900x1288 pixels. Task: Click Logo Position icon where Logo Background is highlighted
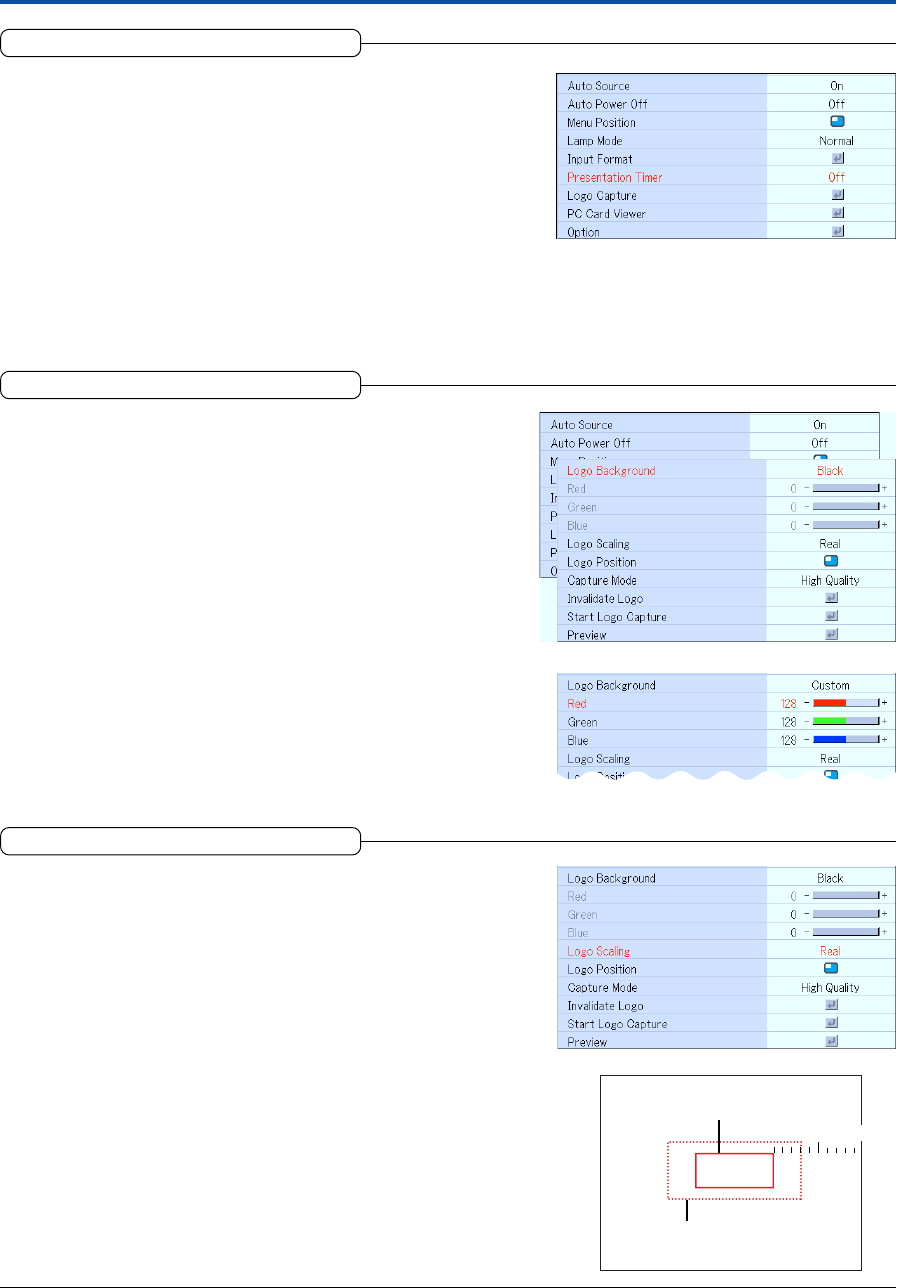point(830,562)
